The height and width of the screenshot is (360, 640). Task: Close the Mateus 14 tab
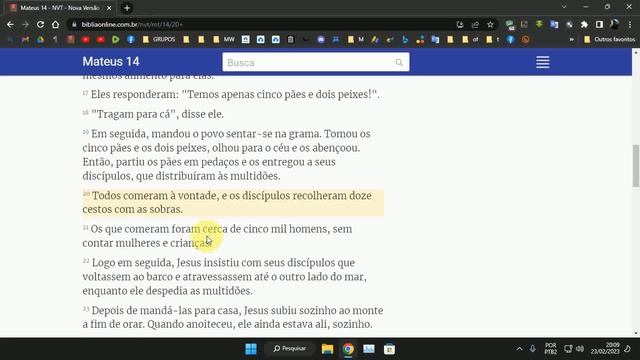pos(109,8)
